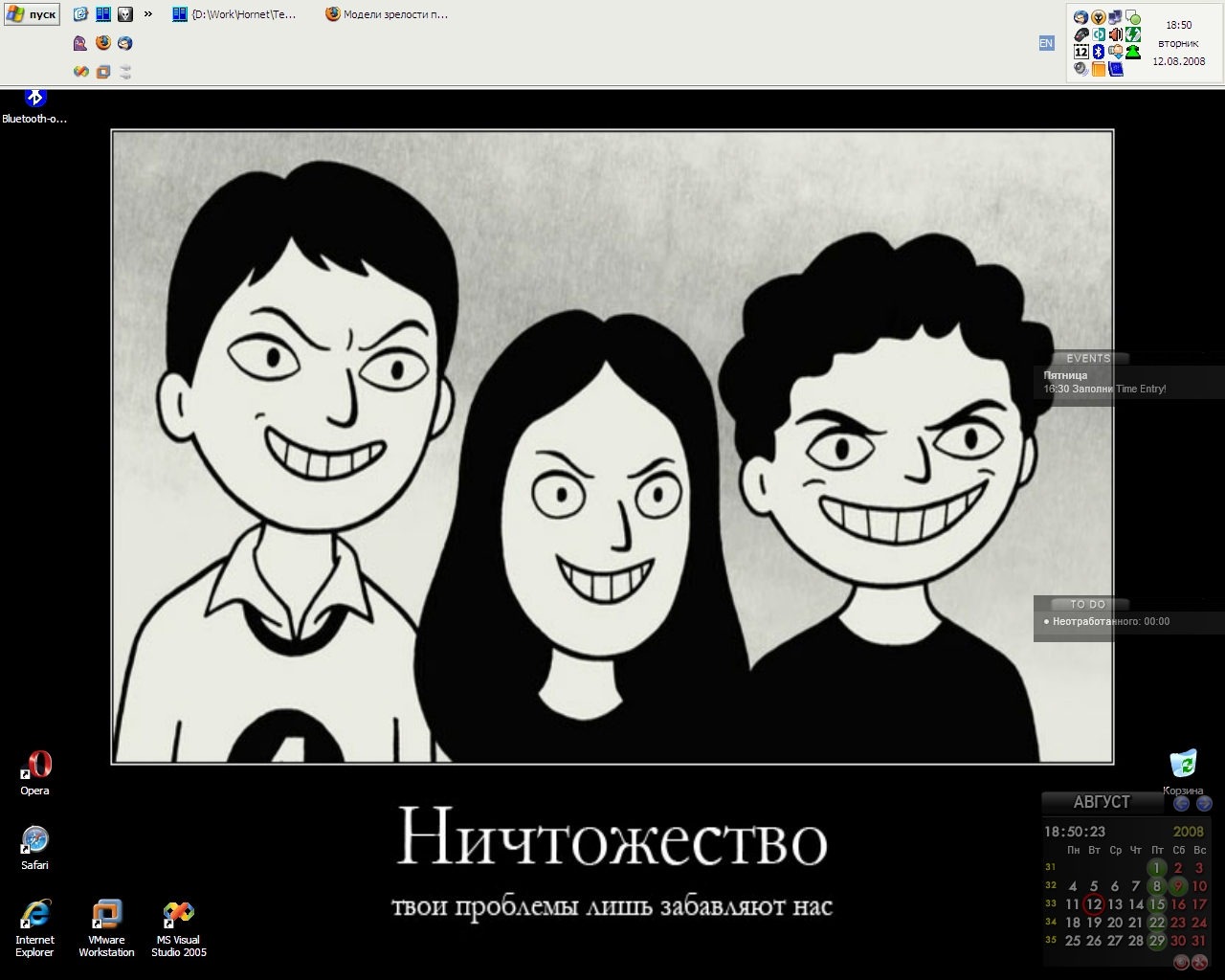Go to the next month in calendar
Screen dimensions: 1225x980
pos(1204,804)
